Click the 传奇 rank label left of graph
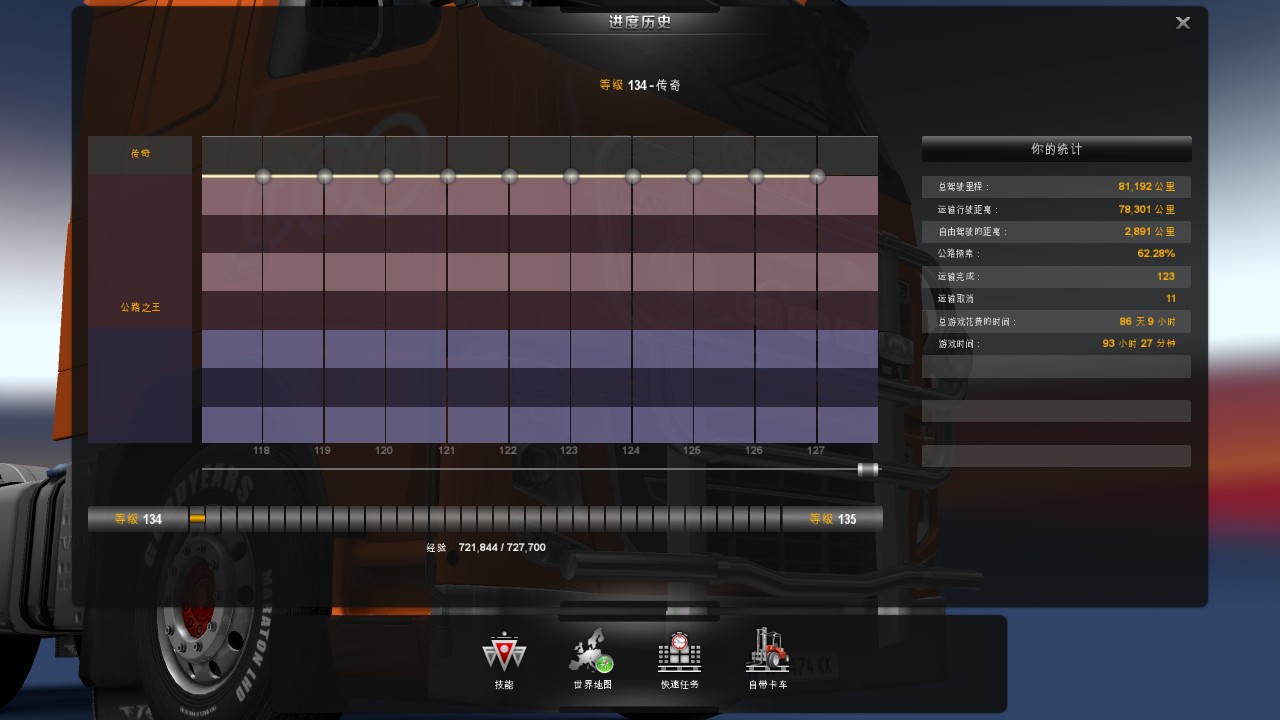The height and width of the screenshot is (720, 1280). (140, 154)
